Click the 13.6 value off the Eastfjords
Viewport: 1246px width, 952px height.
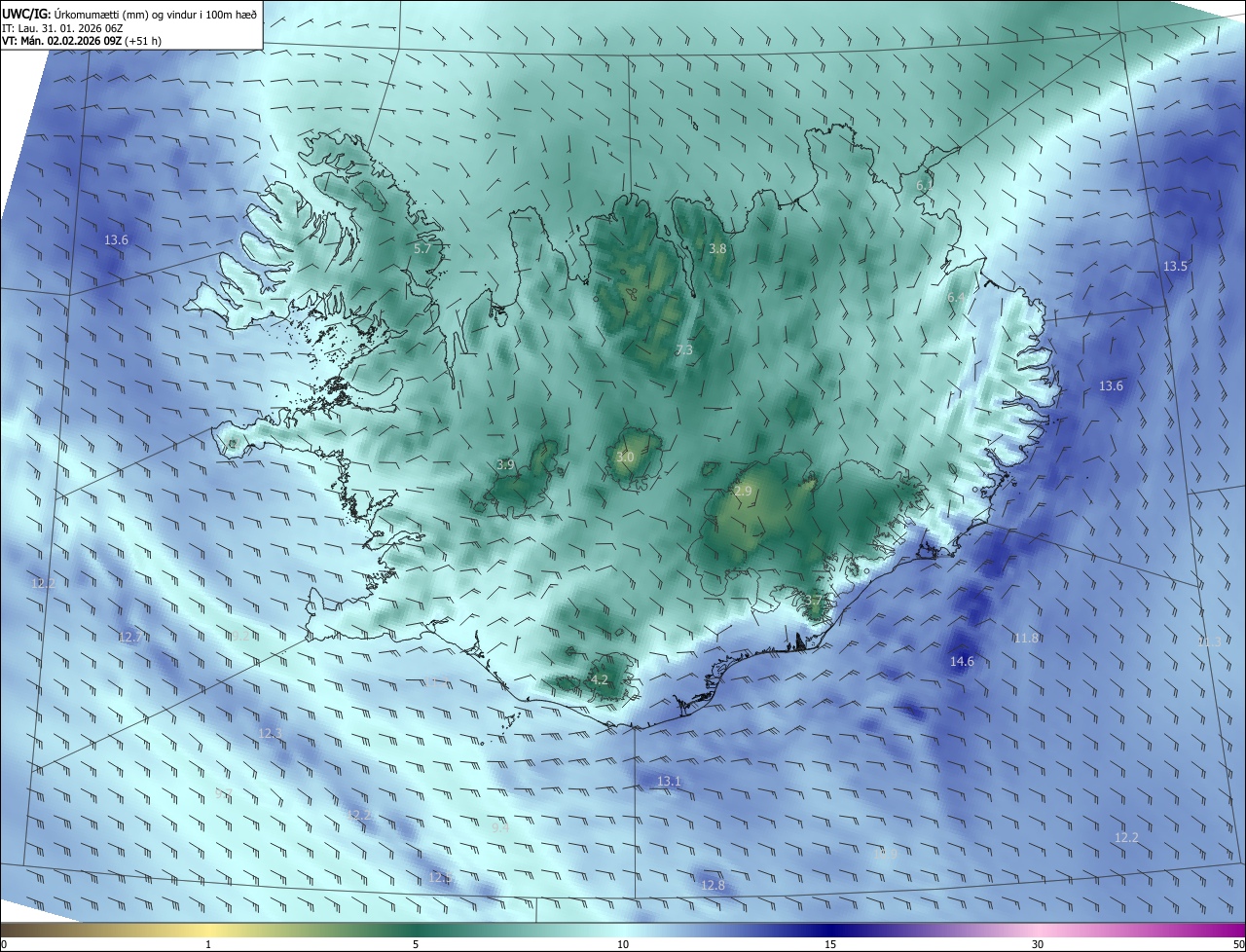(1111, 386)
